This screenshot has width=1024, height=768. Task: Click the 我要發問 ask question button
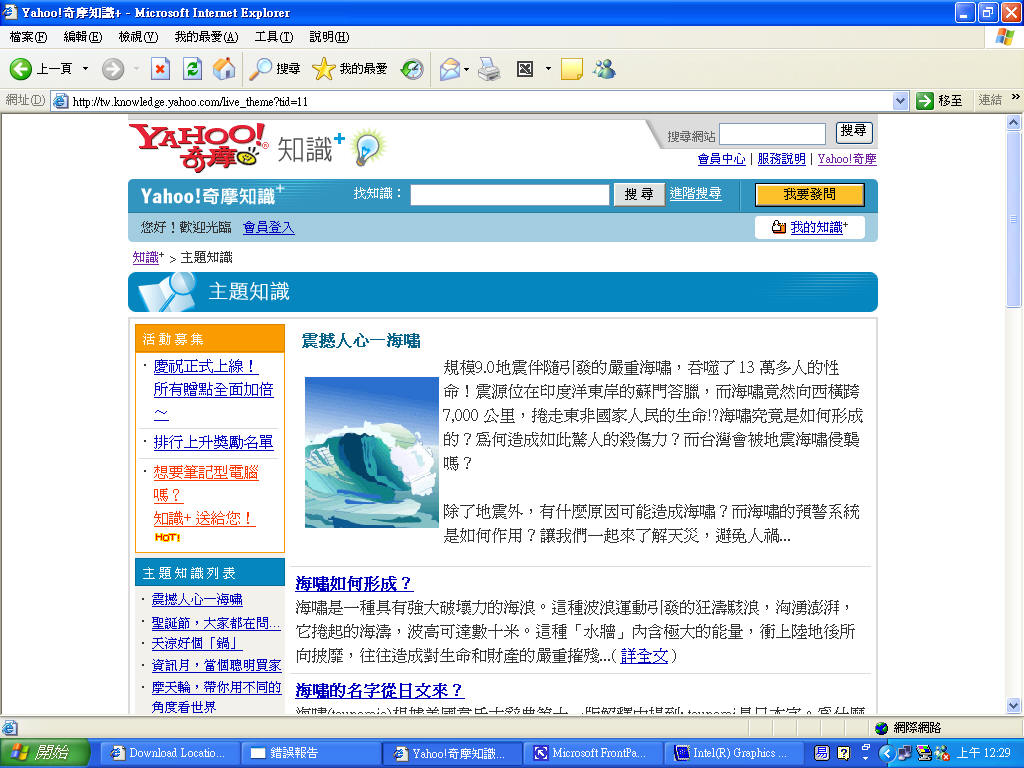809,194
